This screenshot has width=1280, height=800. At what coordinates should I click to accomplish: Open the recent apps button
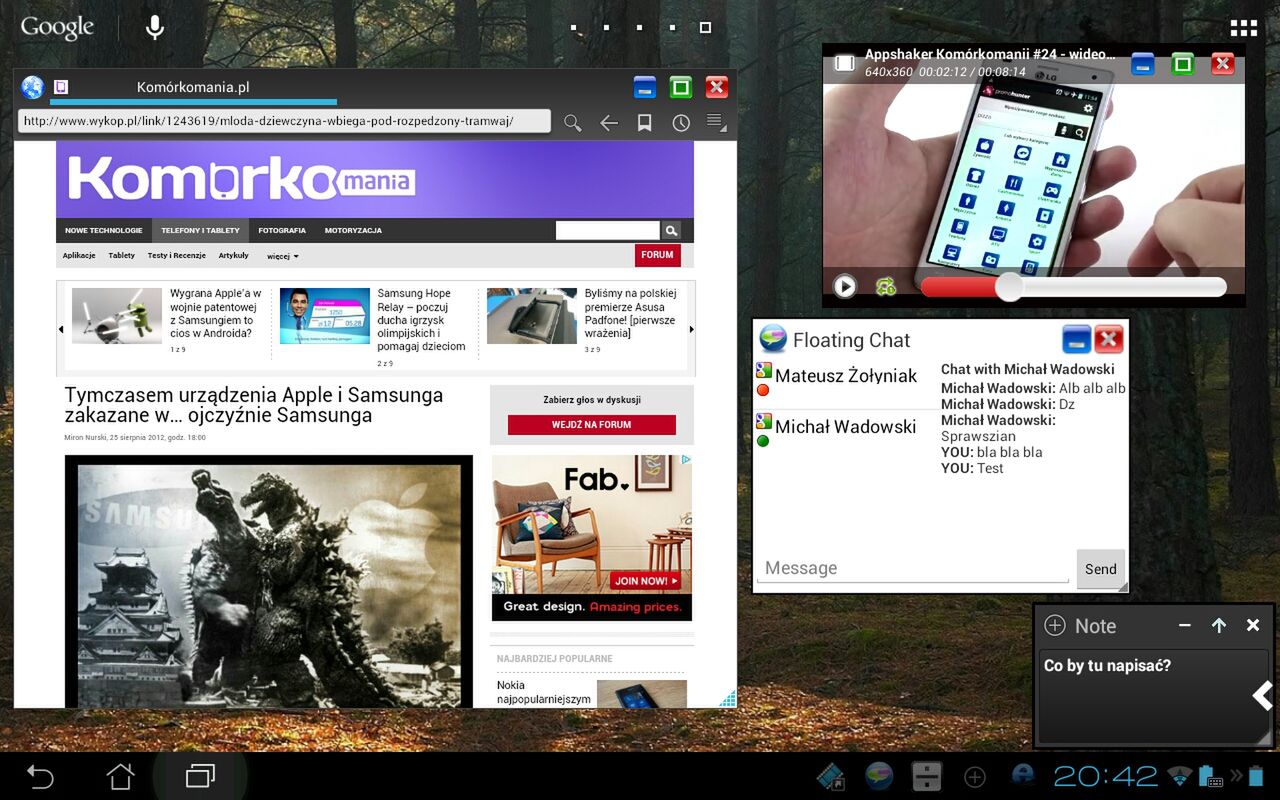[200, 777]
